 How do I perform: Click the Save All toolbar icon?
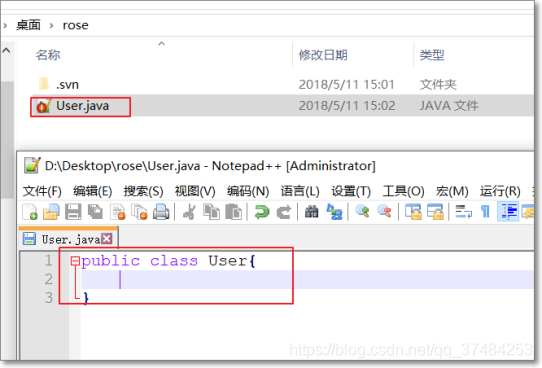tap(95, 211)
